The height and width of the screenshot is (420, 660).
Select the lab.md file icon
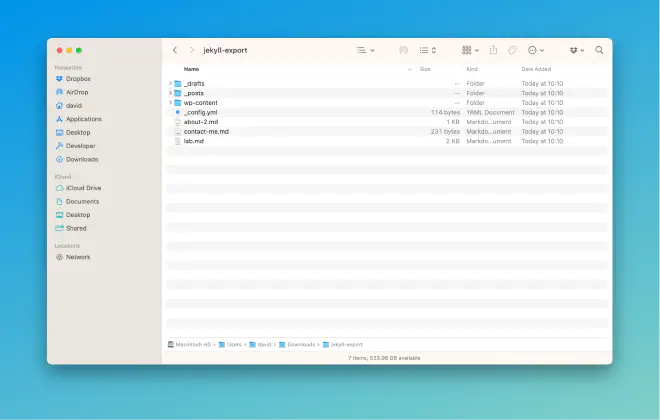[178, 141]
